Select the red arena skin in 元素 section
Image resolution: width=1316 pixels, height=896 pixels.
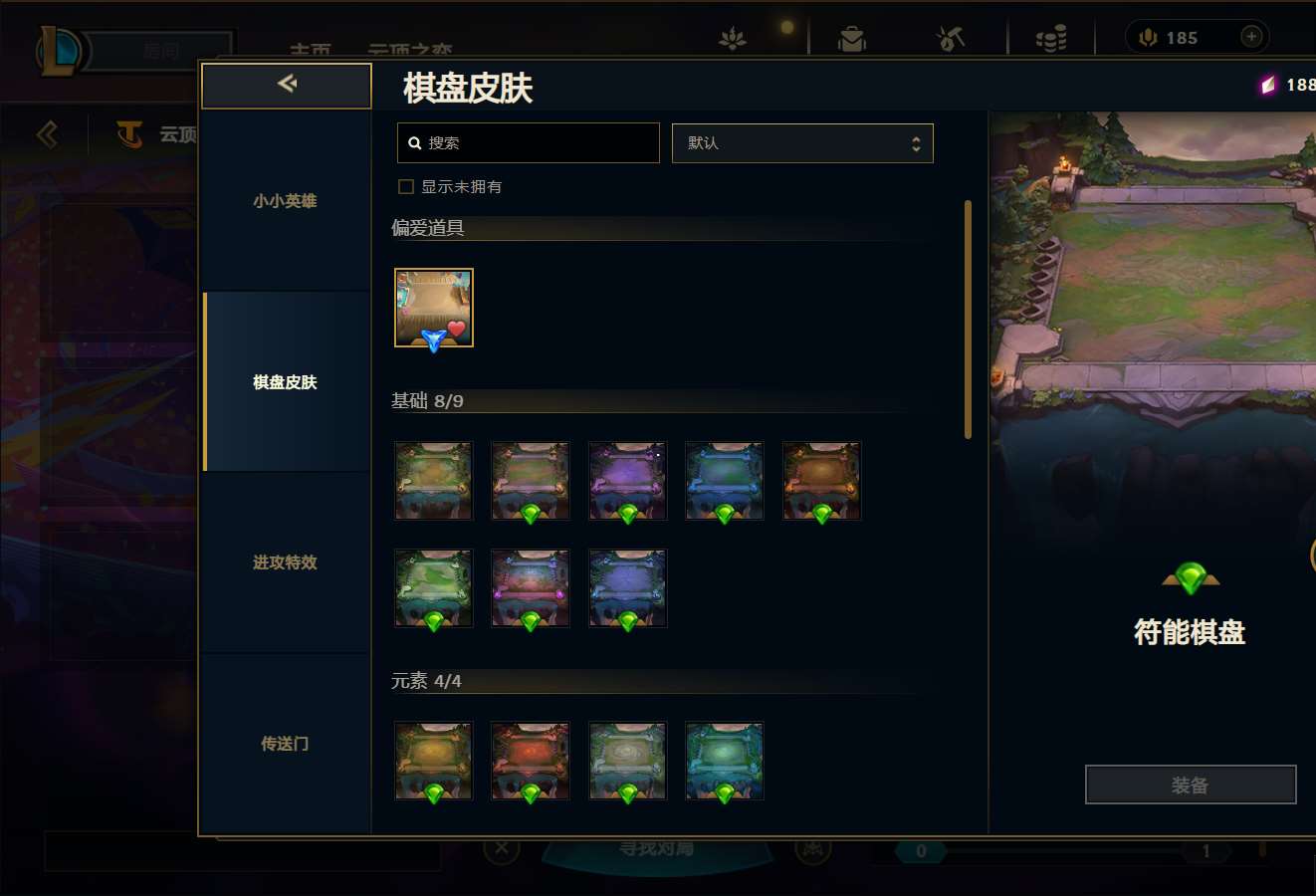click(531, 762)
